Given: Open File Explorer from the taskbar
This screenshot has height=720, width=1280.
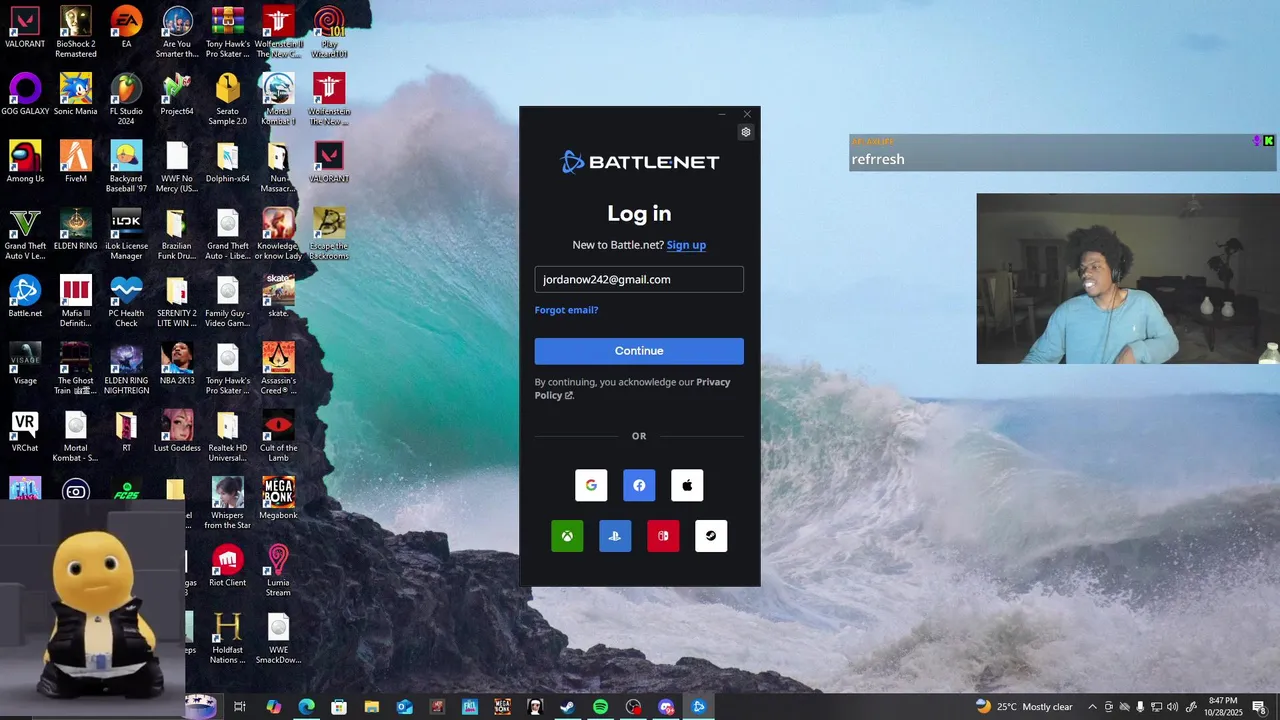Looking at the screenshot, I should point(371,707).
